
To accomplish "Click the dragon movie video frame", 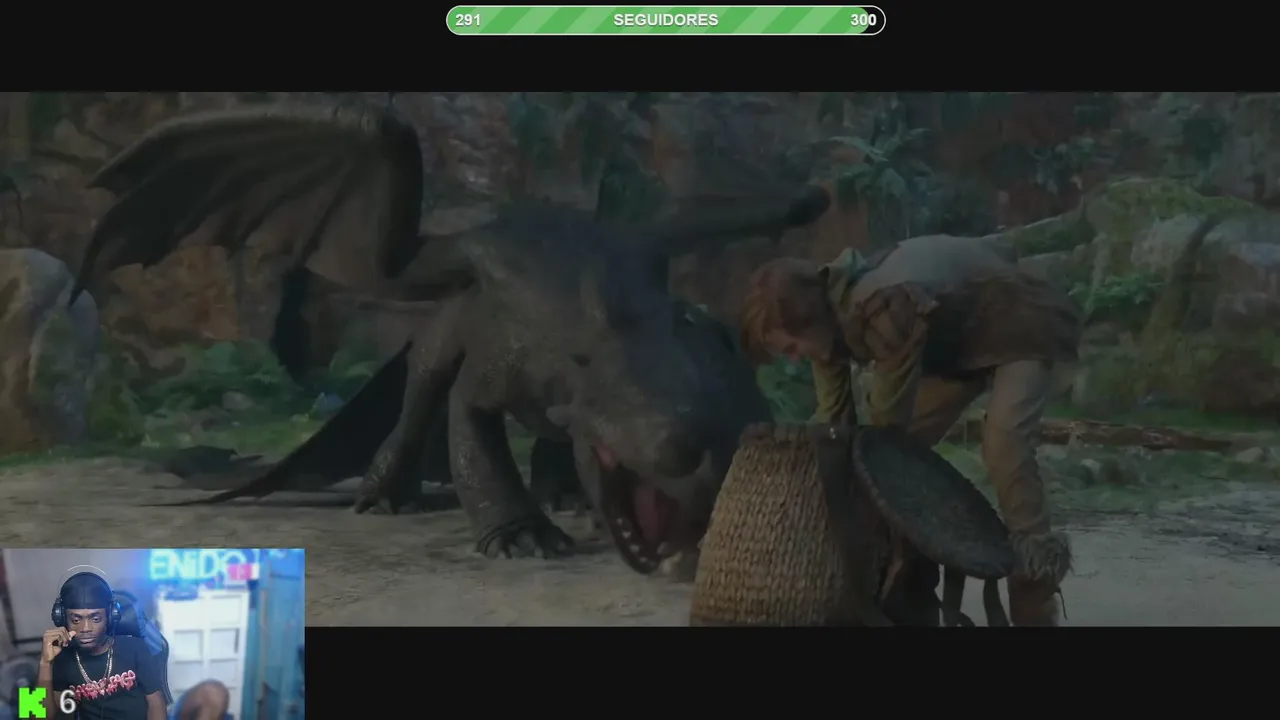I will (640, 359).
